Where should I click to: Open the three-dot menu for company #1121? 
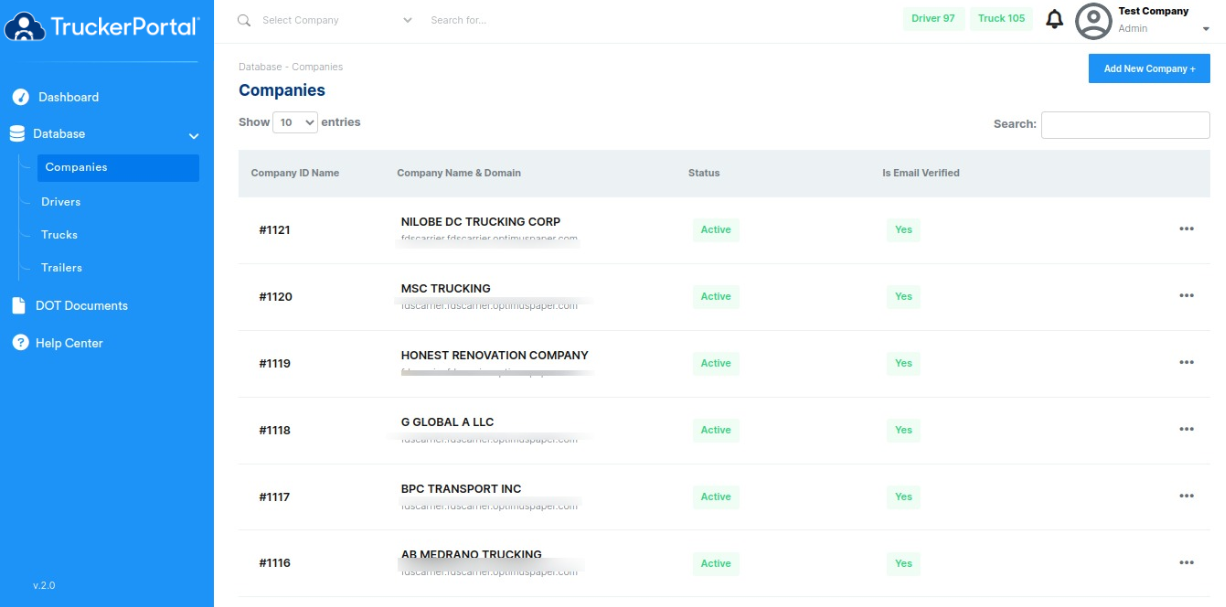coord(1186,229)
